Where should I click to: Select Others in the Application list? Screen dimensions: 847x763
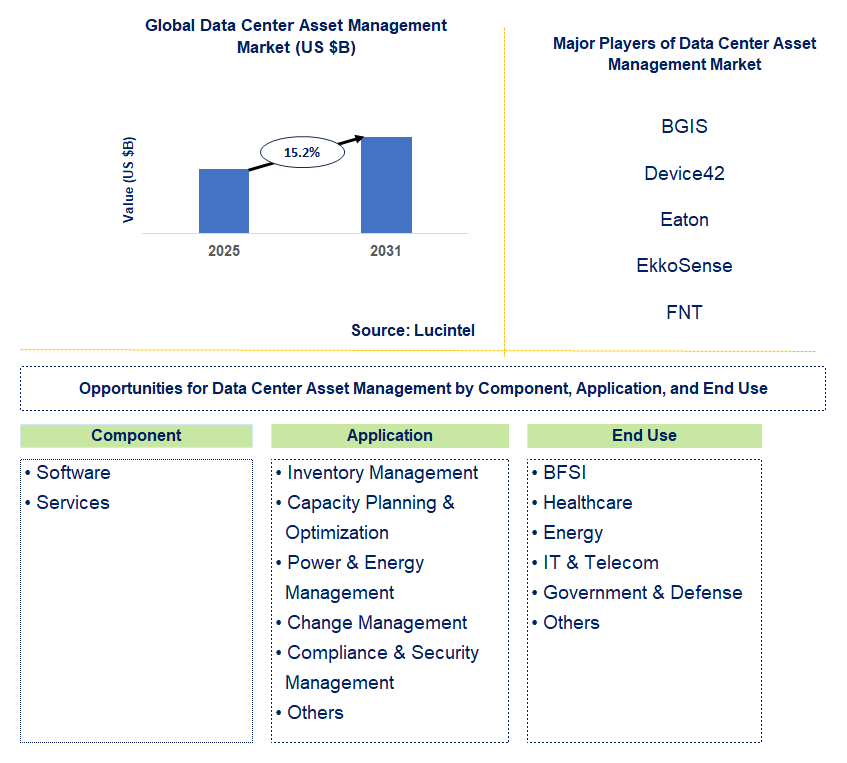(315, 713)
